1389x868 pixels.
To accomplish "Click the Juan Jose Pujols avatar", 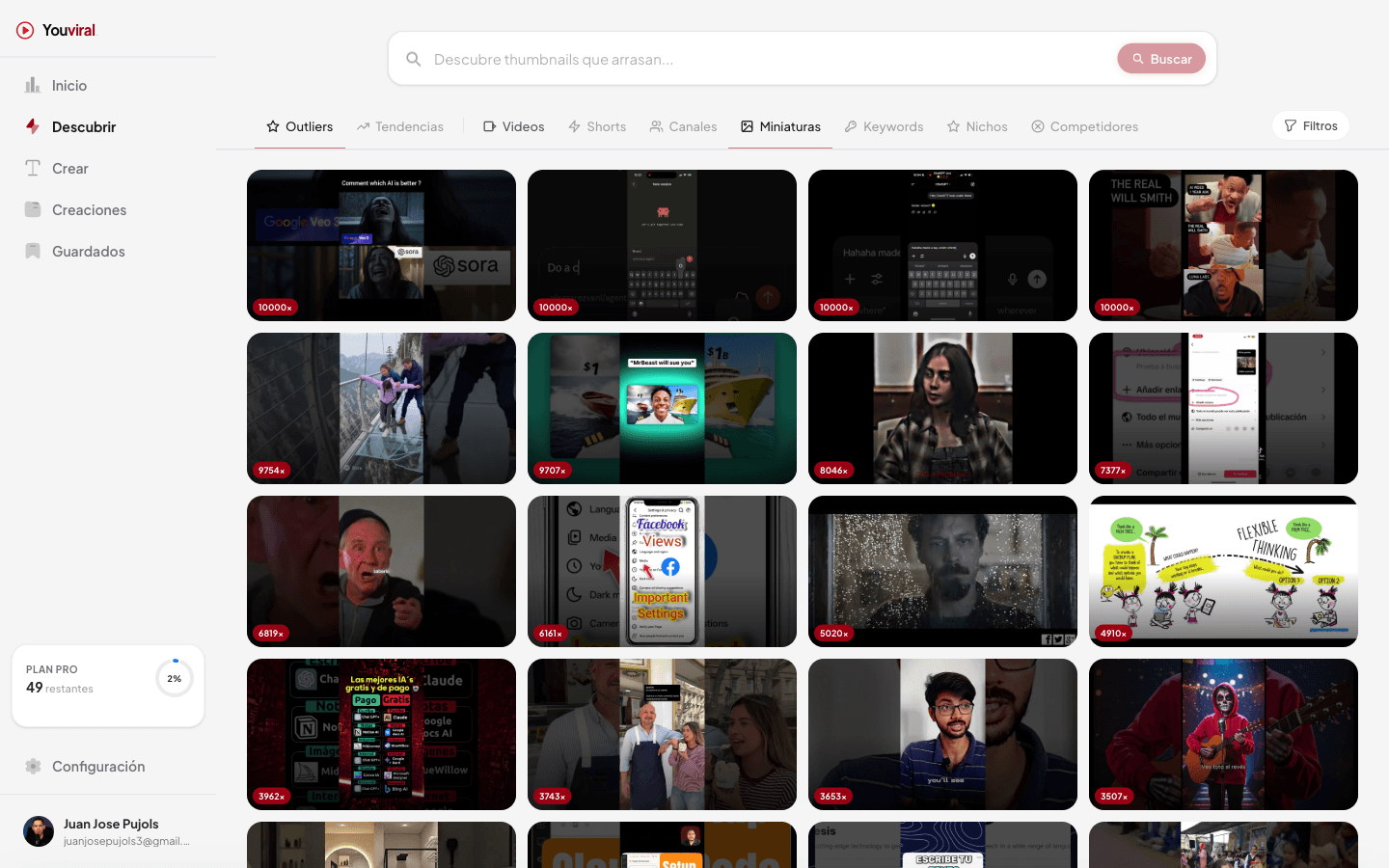I will point(39,831).
